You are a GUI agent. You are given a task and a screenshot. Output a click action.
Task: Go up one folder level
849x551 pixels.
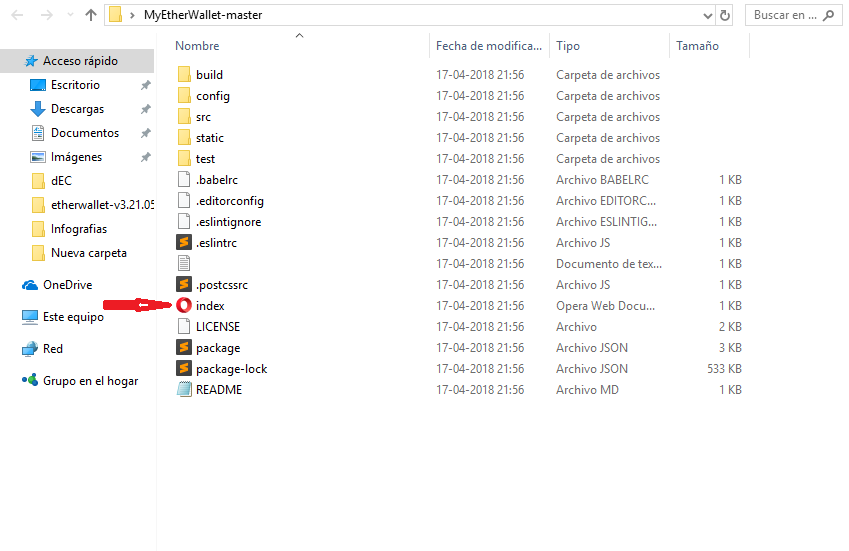pos(91,15)
